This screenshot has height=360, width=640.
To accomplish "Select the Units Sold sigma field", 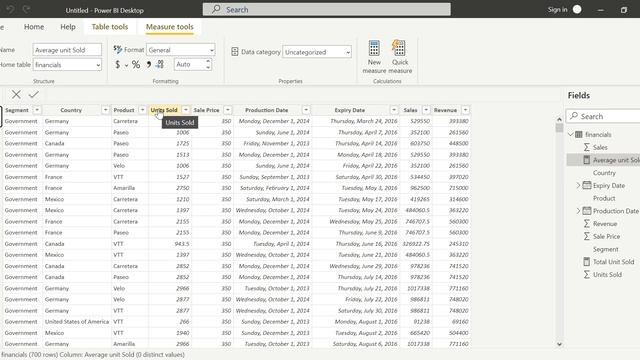I will [x=602, y=274].
